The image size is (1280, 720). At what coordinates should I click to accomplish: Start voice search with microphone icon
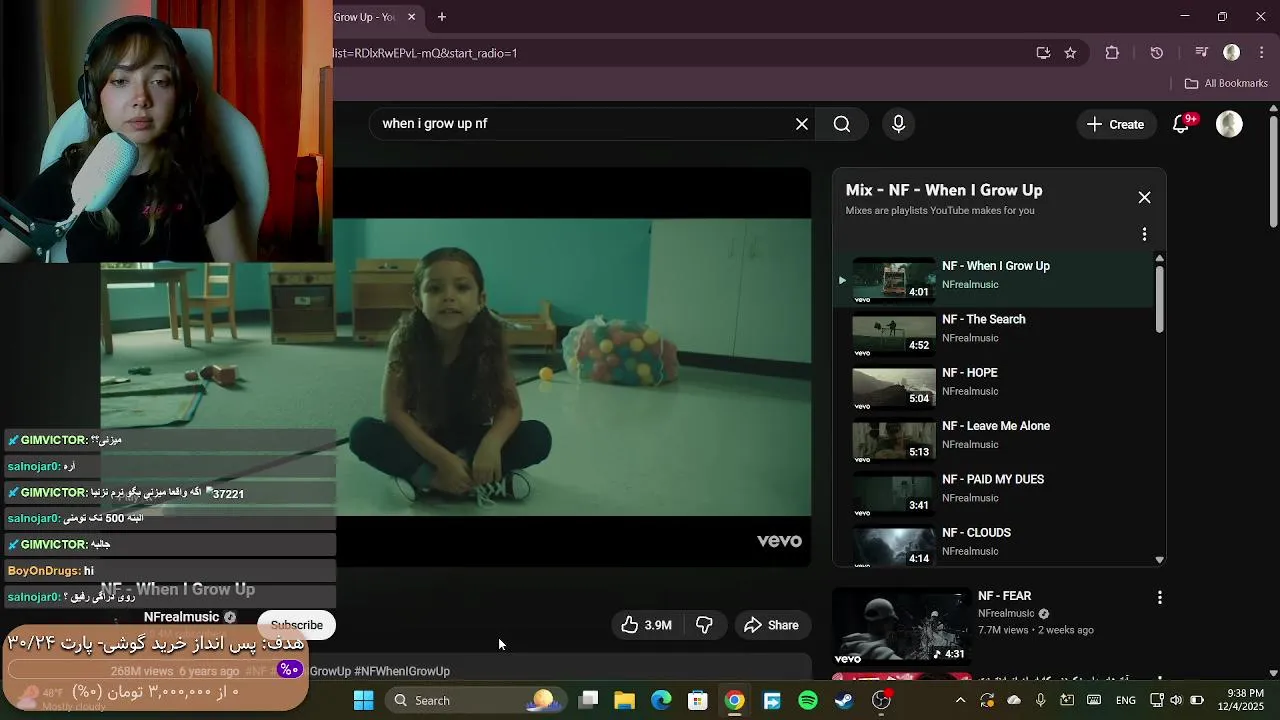click(898, 124)
